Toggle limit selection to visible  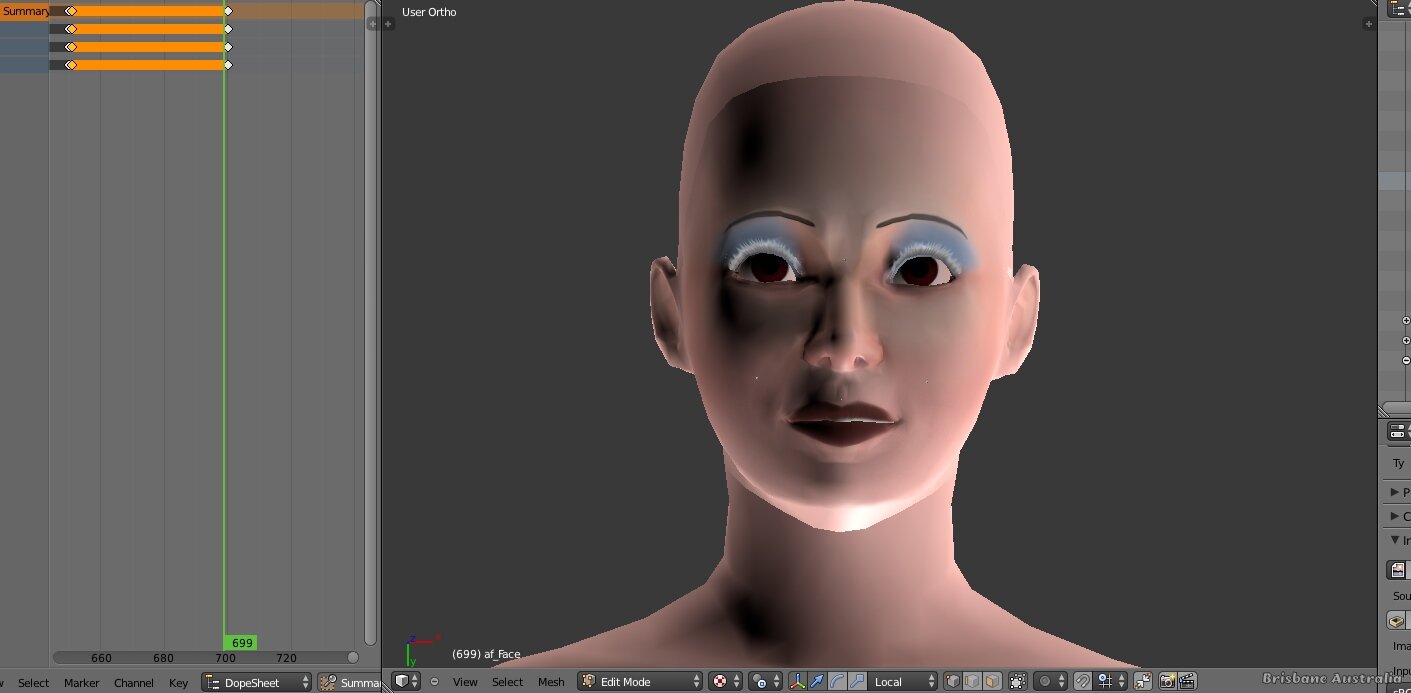coord(1017,681)
